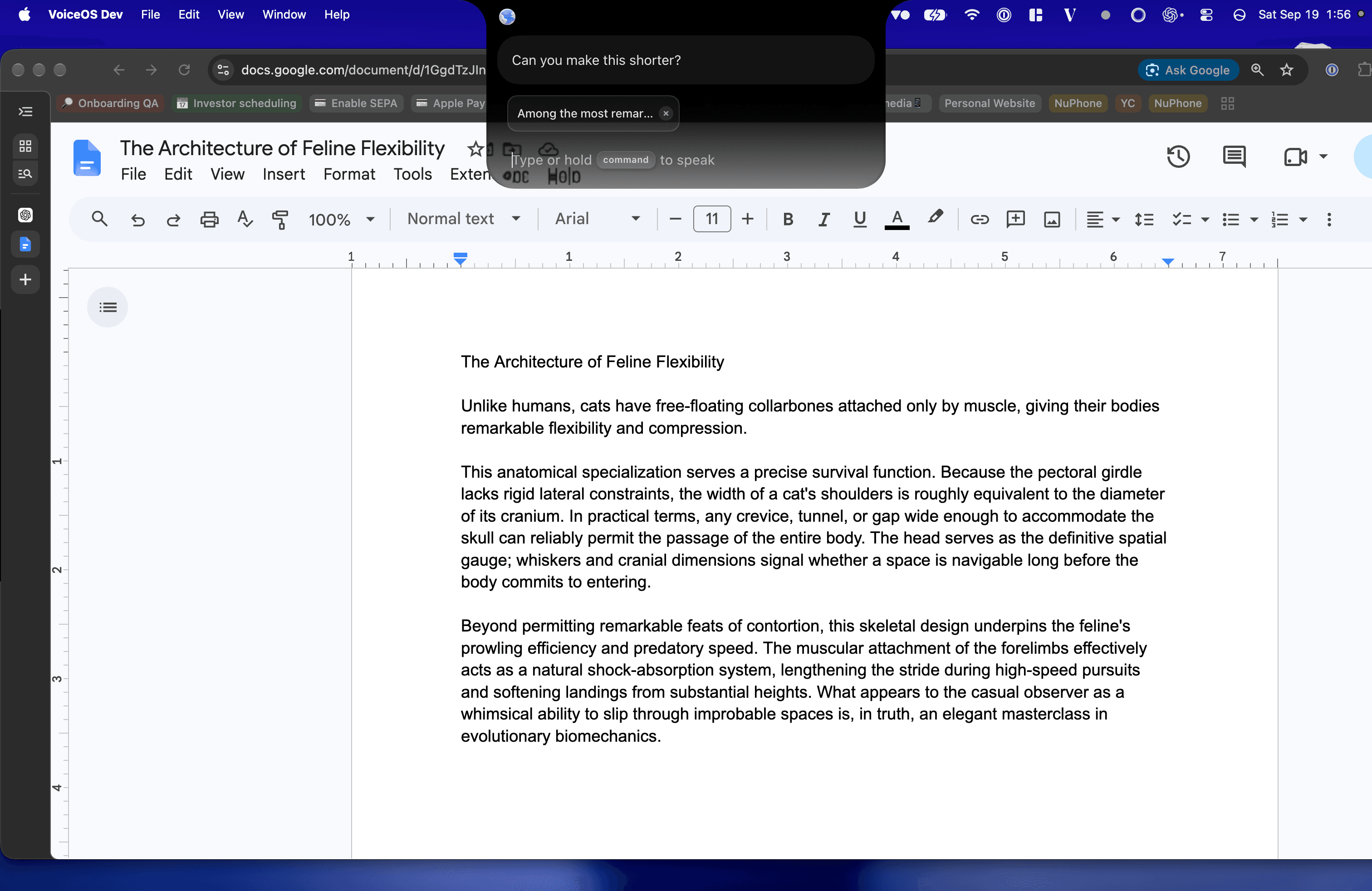Open the Google Docs home icon

point(87,157)
